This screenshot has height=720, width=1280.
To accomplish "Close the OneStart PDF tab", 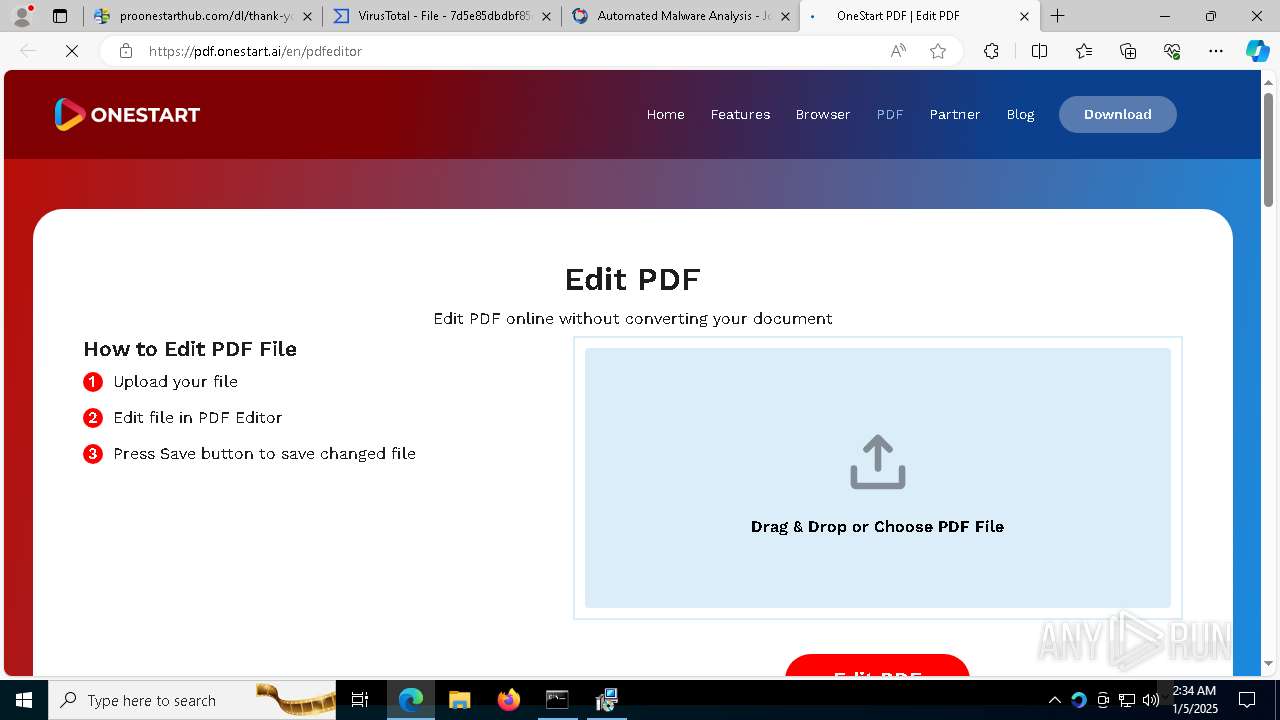I will tap(1024, 16).
